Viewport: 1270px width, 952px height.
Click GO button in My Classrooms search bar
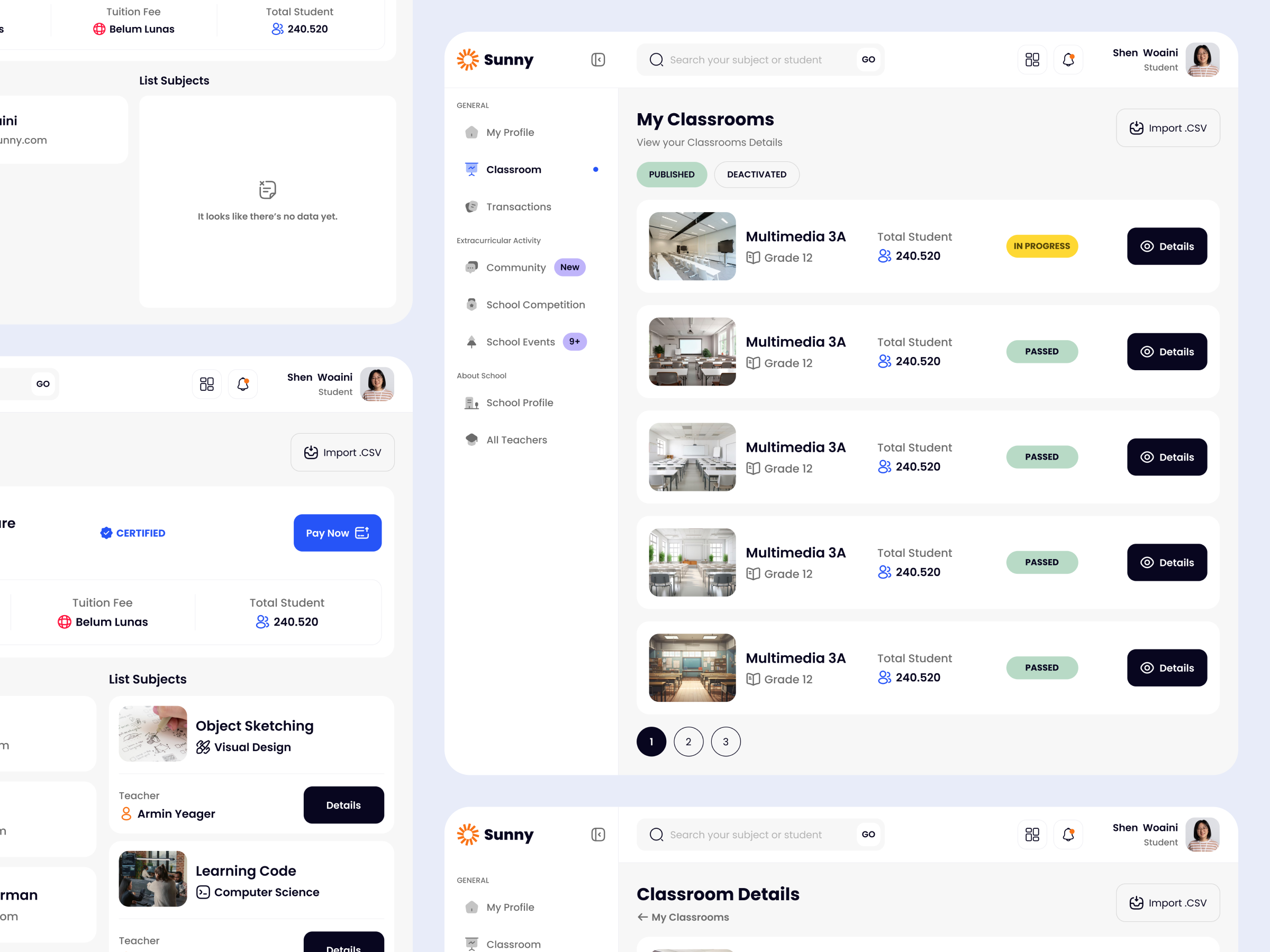coord(868,60)
